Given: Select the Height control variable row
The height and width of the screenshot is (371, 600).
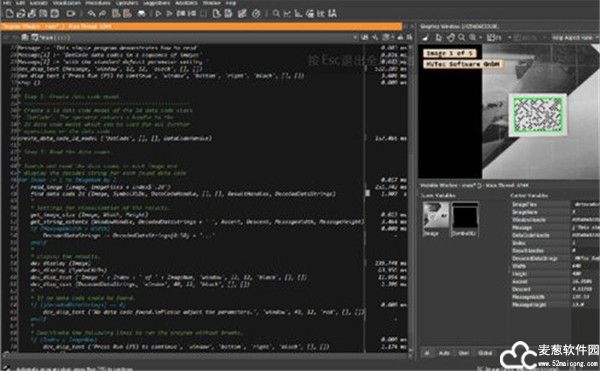Looking at the screenshot, I should point(555,274).
